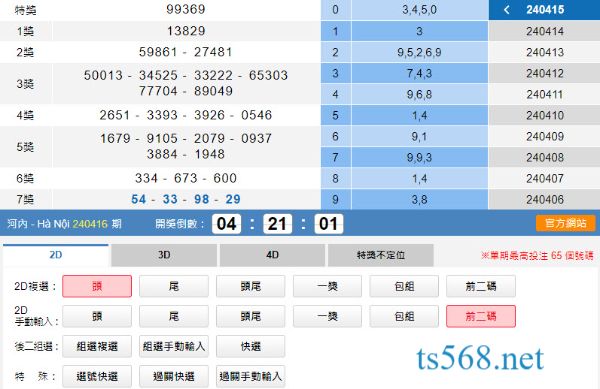600x389 pixels.
Task: Click the 過關手動輸入 button
Action: point(251,376)
